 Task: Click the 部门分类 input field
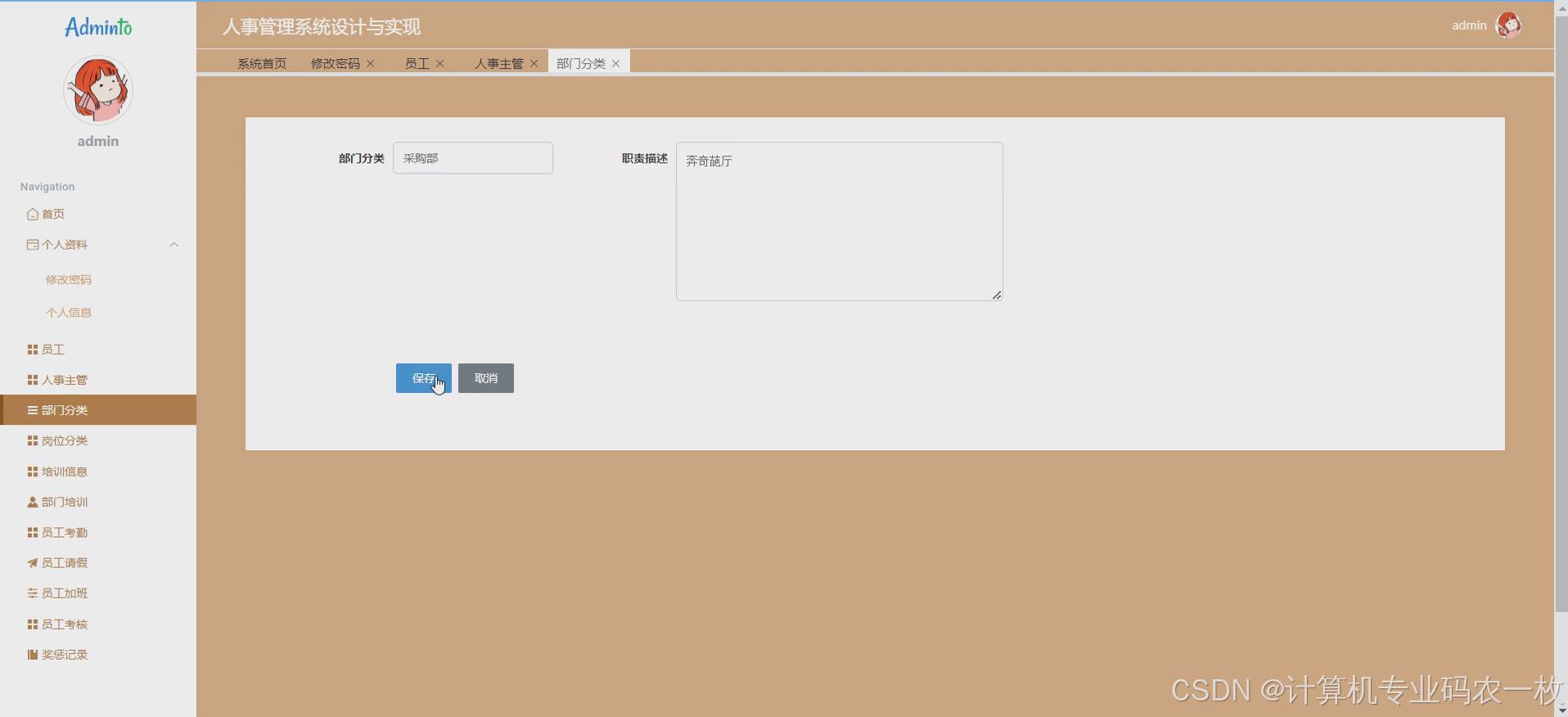[x=473, y=158]
